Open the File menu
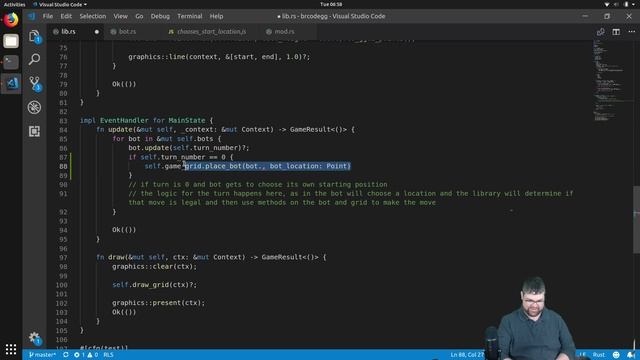 coord(48,16)
